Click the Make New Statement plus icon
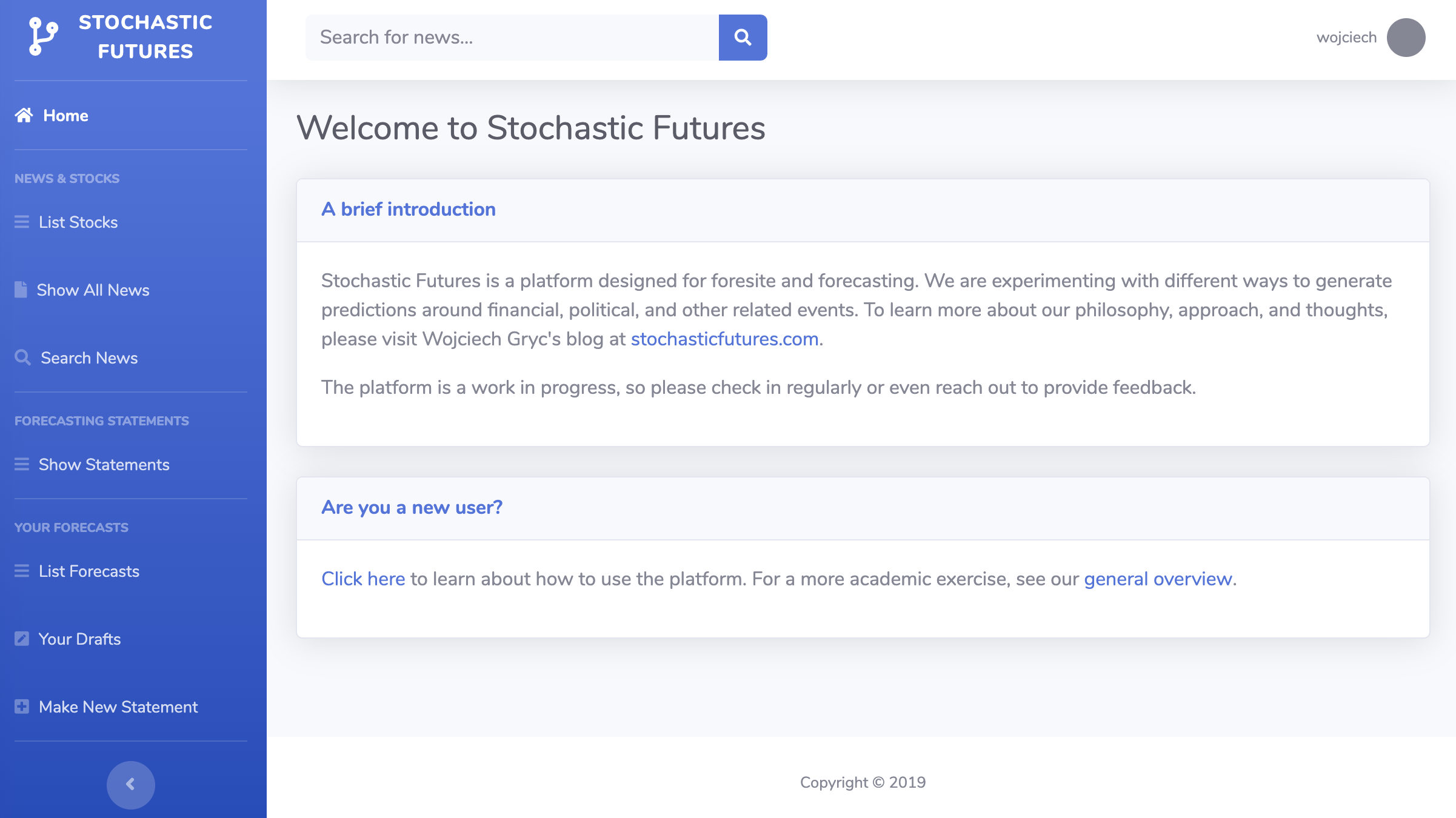The height and width of the screenshot is (818, 1456). tap(22, 707)
